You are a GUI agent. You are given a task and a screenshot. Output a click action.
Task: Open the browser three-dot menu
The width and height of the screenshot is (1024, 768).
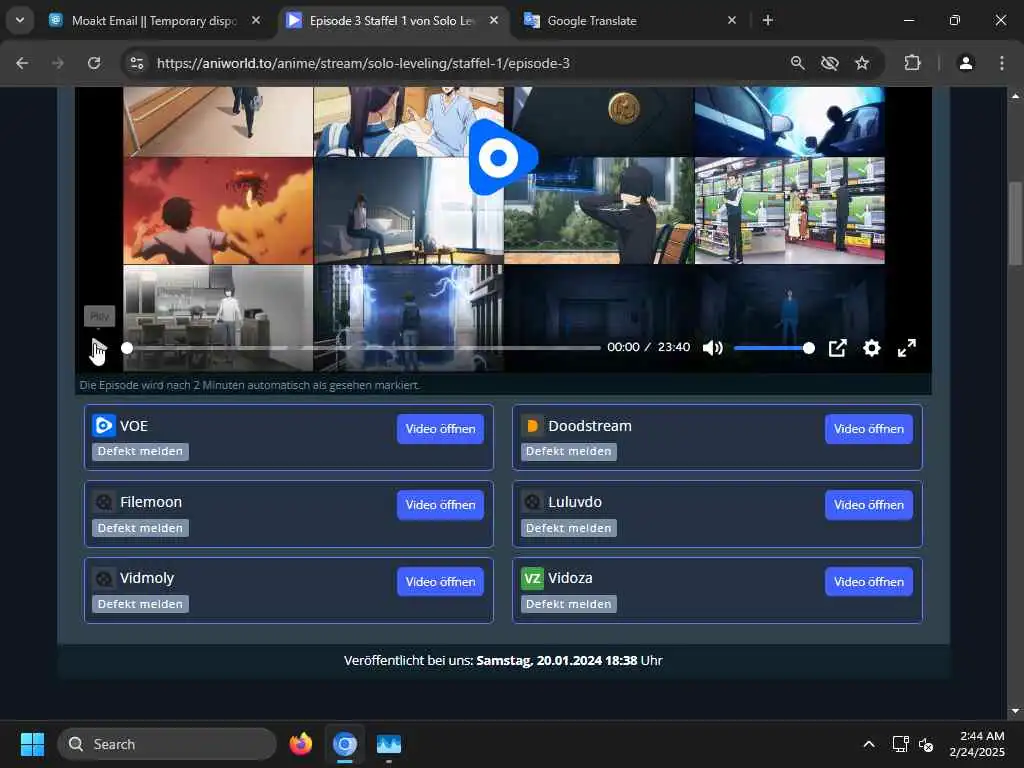pyautogui.click(x=1002, y=63)
